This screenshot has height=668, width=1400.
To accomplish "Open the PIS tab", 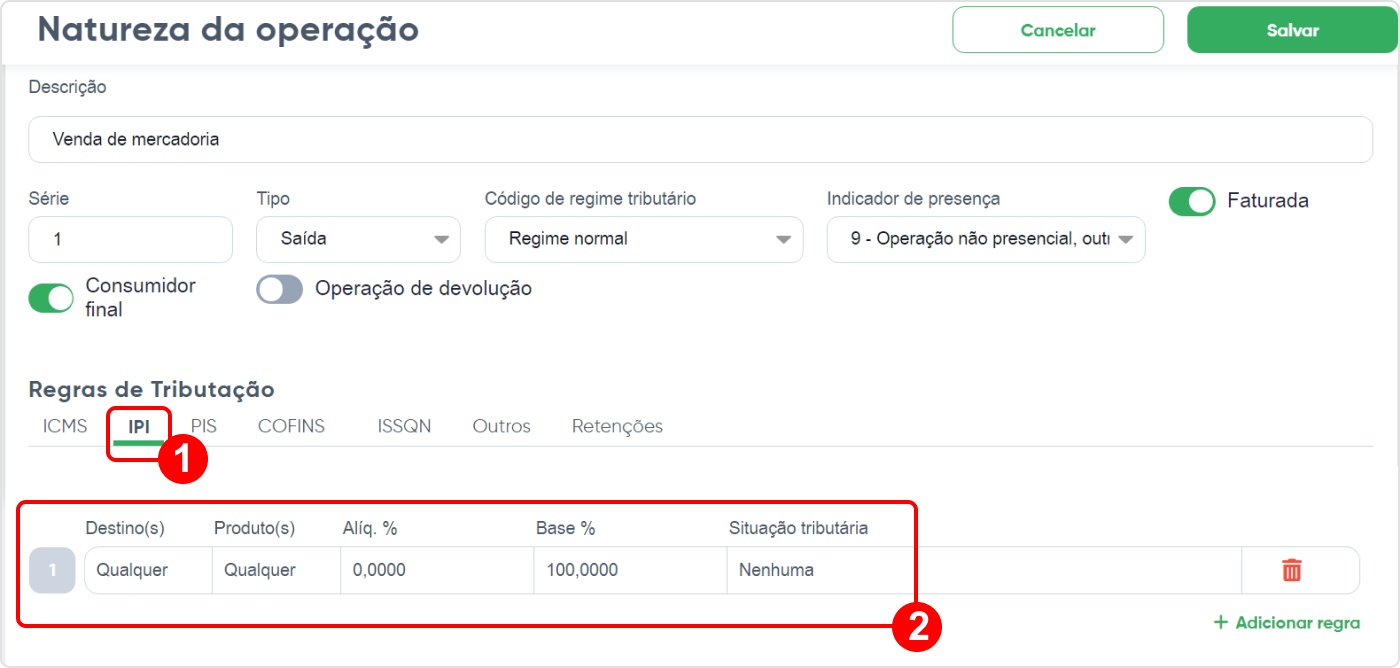I will point(204,426).
